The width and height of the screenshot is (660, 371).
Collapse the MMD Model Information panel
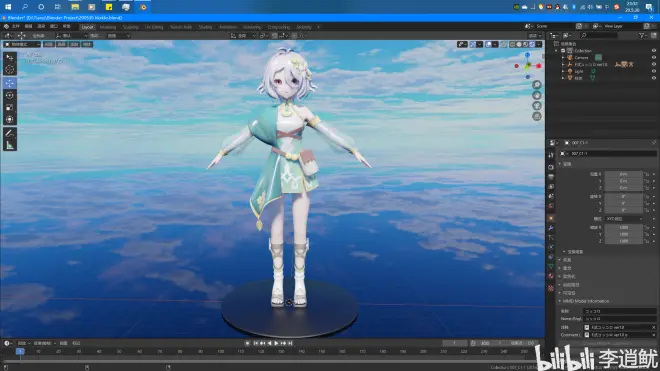[x=585, y=301]
